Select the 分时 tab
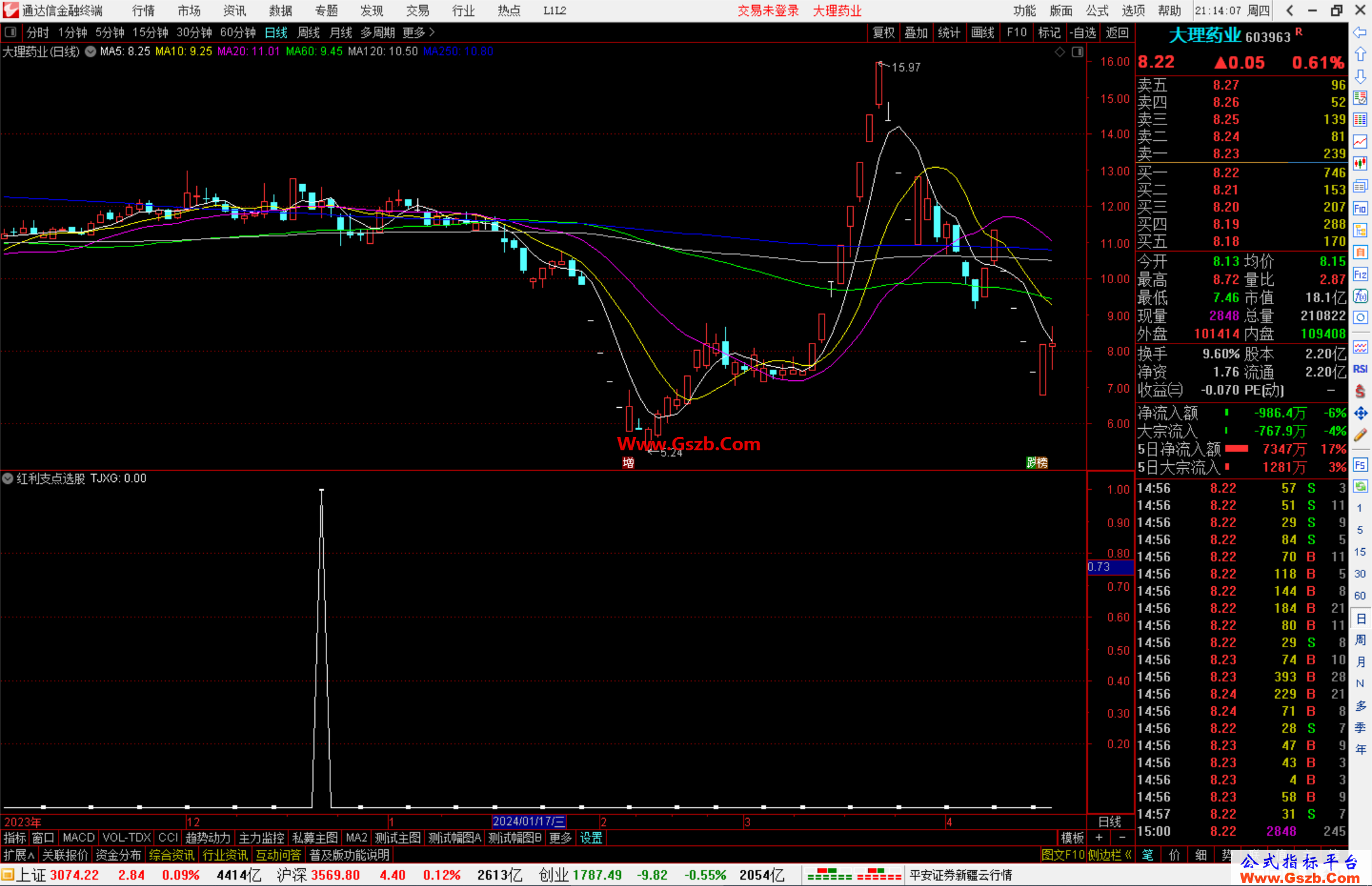Image resolution: width=1372 pixels, height=886 pixels. pyautogui.click(x=37, y=32)
